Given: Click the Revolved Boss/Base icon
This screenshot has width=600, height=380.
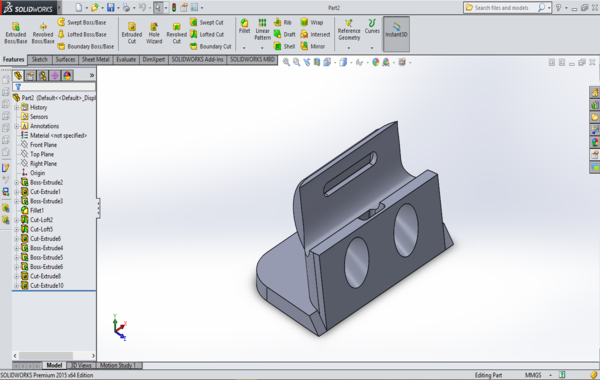Looking at the screenshot, I should [x=43, y=27].
